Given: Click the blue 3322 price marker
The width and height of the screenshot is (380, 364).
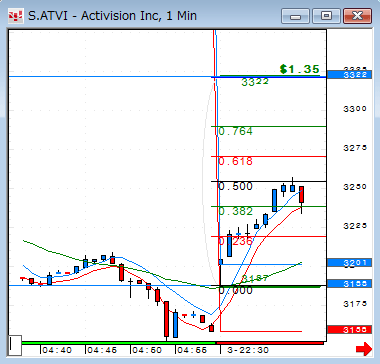Looking at the screenshot, I should (x=350, y=75).
